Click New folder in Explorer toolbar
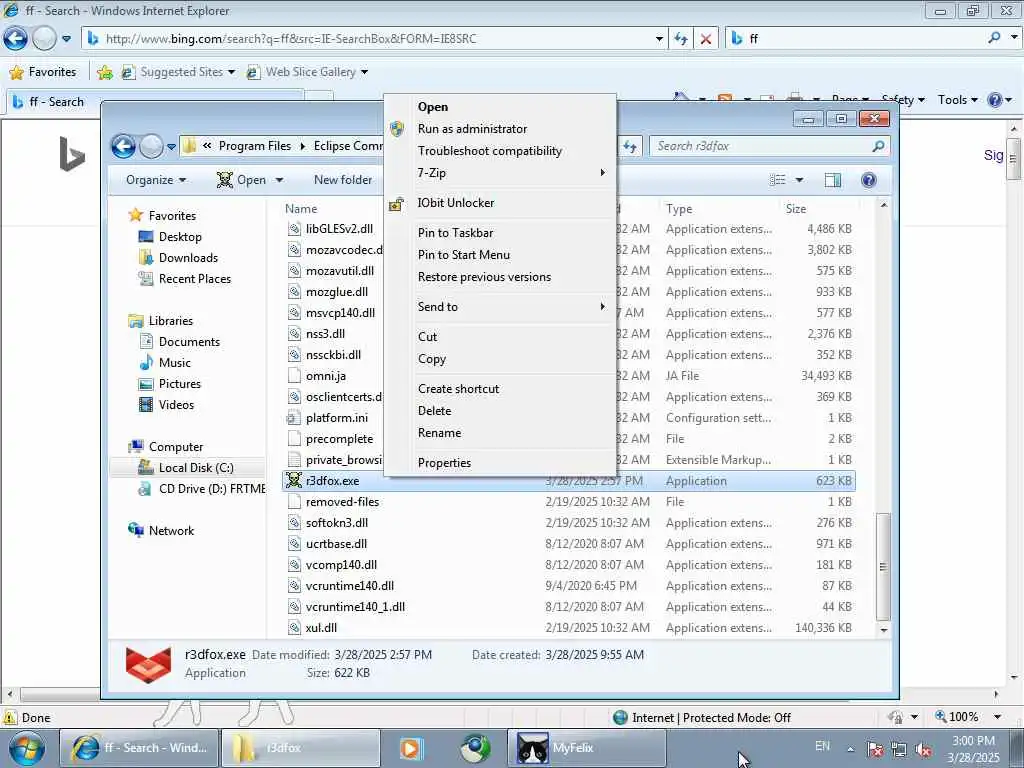This screenshot has height=768, width=1024. (x=343, y=180)
